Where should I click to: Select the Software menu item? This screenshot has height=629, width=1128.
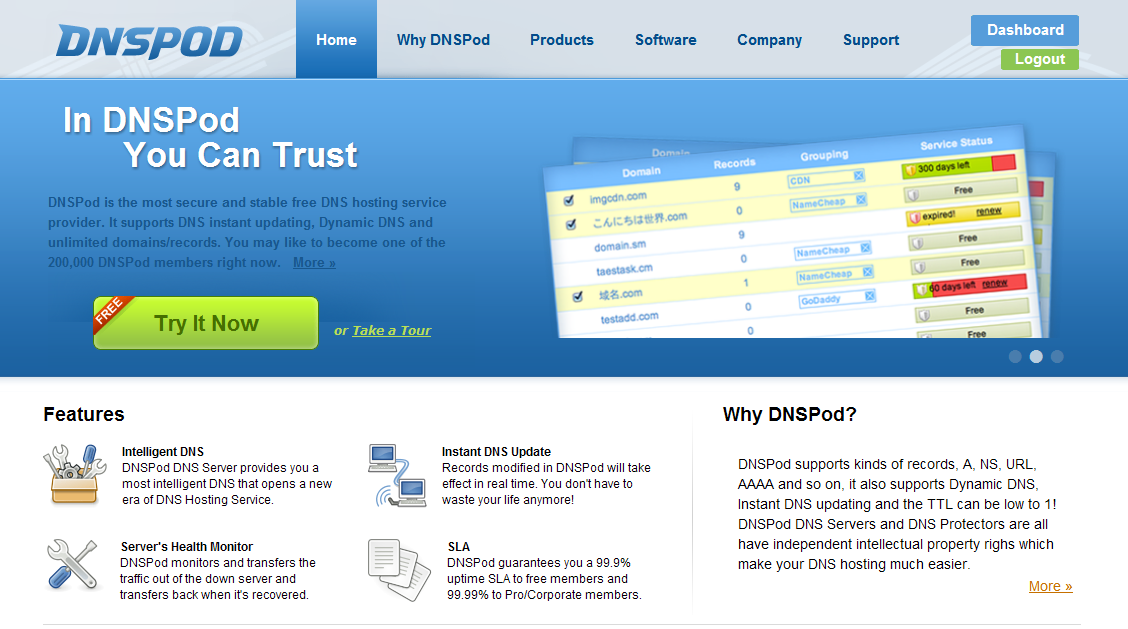click(x=665, y=40)
